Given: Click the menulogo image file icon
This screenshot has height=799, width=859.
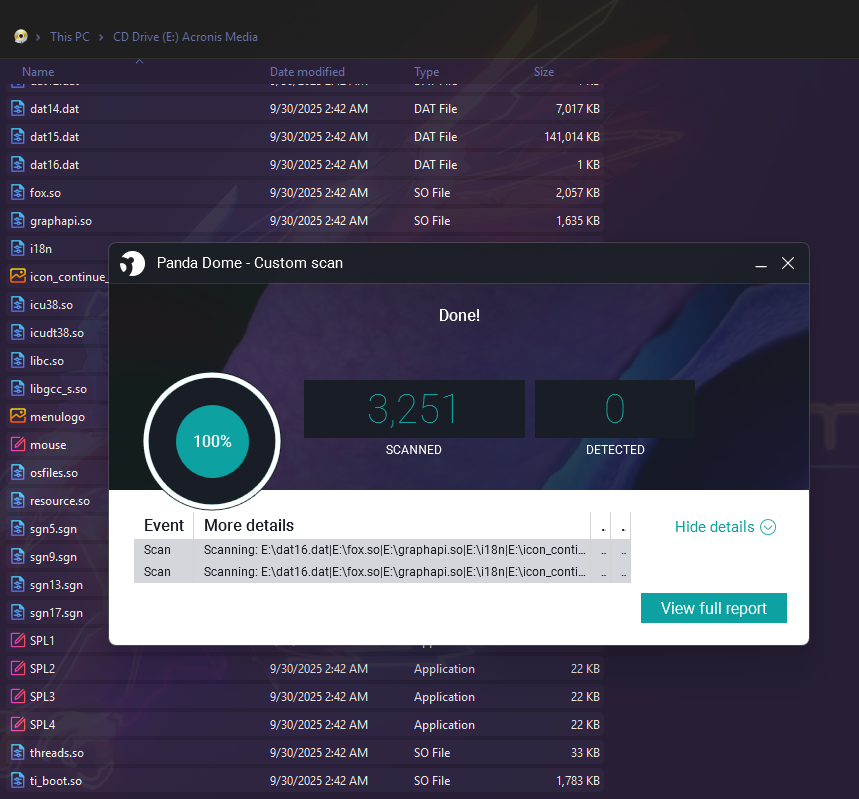Looking at the screenshot, I should tap(18, 416).
